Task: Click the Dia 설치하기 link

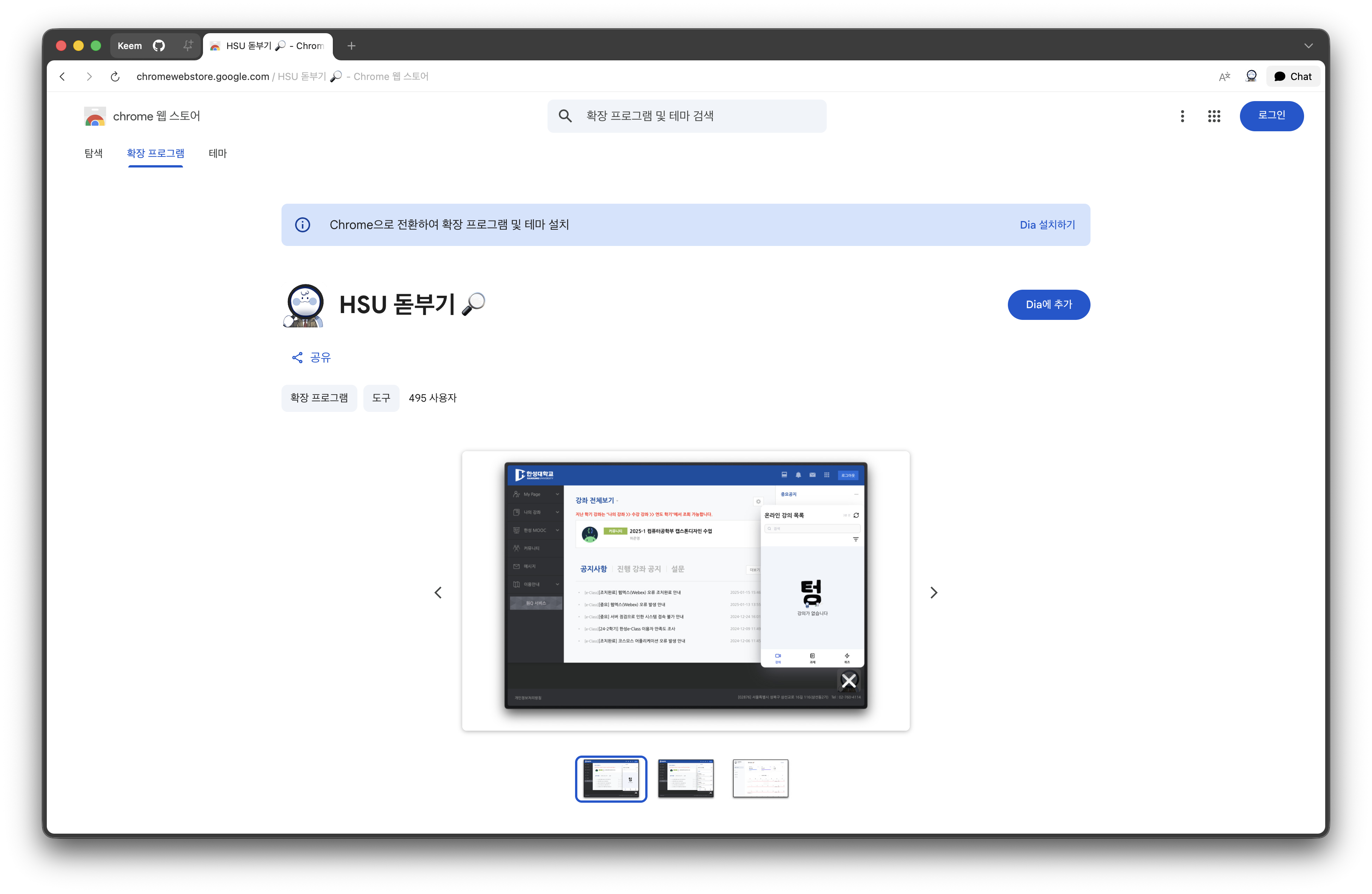Action: pos(1047,225)
